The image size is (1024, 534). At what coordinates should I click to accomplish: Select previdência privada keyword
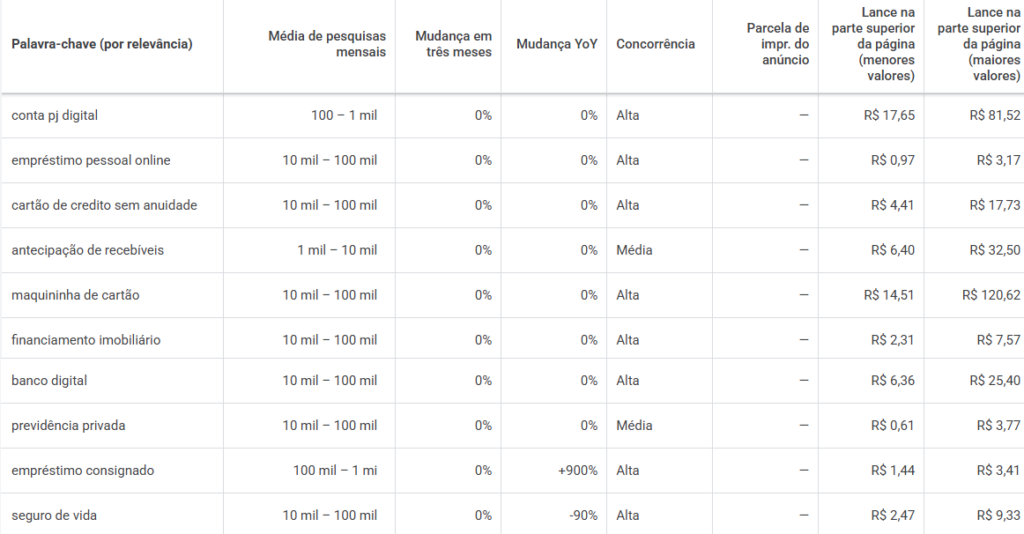[68, 426]
